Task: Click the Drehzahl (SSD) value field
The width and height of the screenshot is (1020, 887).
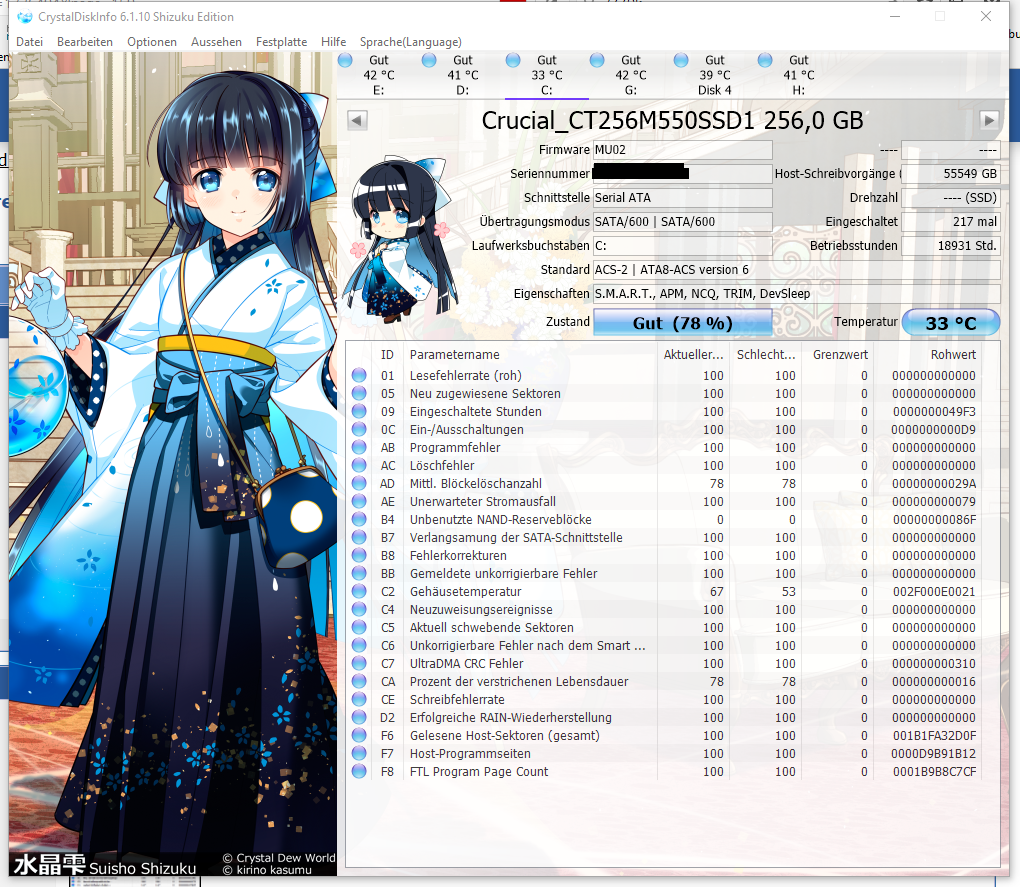Action: [x=950, y=198]
